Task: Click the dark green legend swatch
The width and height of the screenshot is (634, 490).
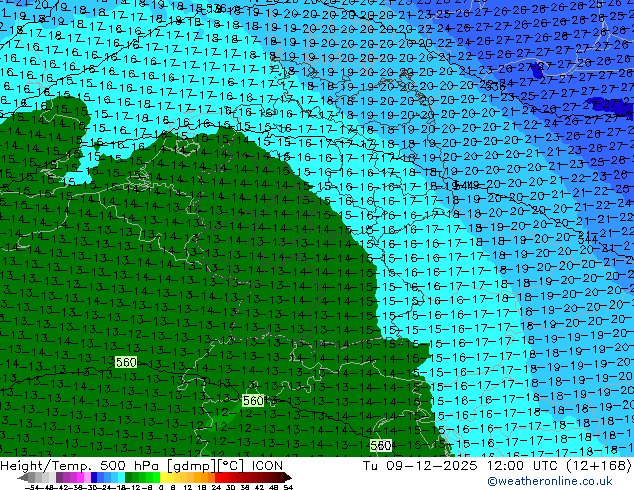Action: tap(129, 477)
